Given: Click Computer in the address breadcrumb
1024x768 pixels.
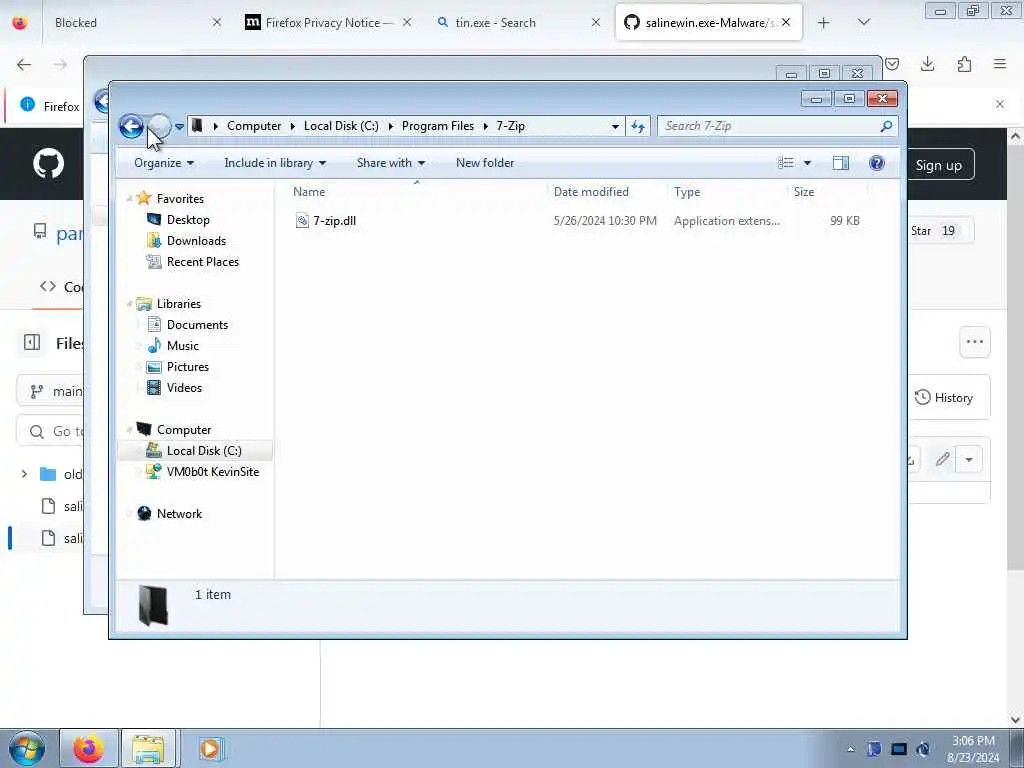Looking at the screenshot, I should click(x=254, y=126).
